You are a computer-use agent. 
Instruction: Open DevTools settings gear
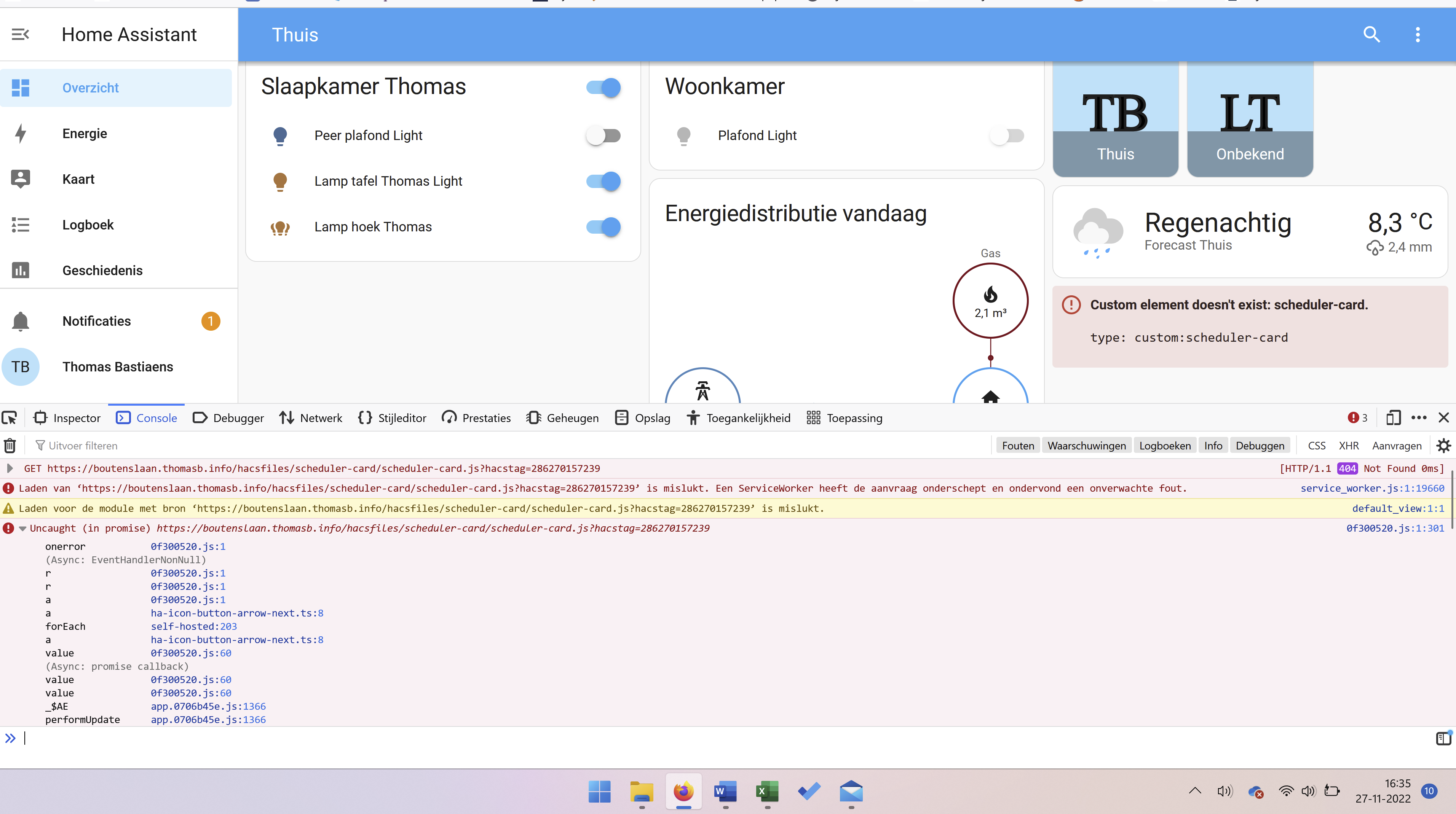pyautogui.click(x=1443, y=445)
